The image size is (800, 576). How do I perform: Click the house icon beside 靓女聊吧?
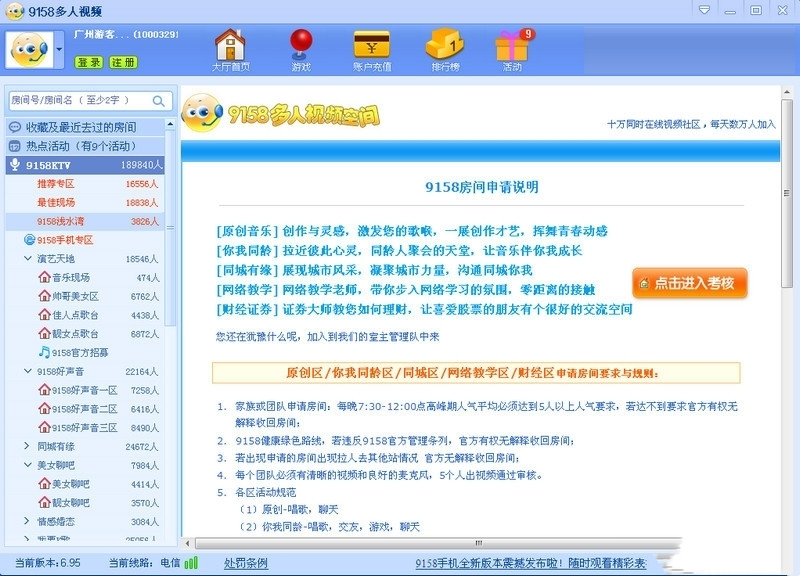point(44,502)
